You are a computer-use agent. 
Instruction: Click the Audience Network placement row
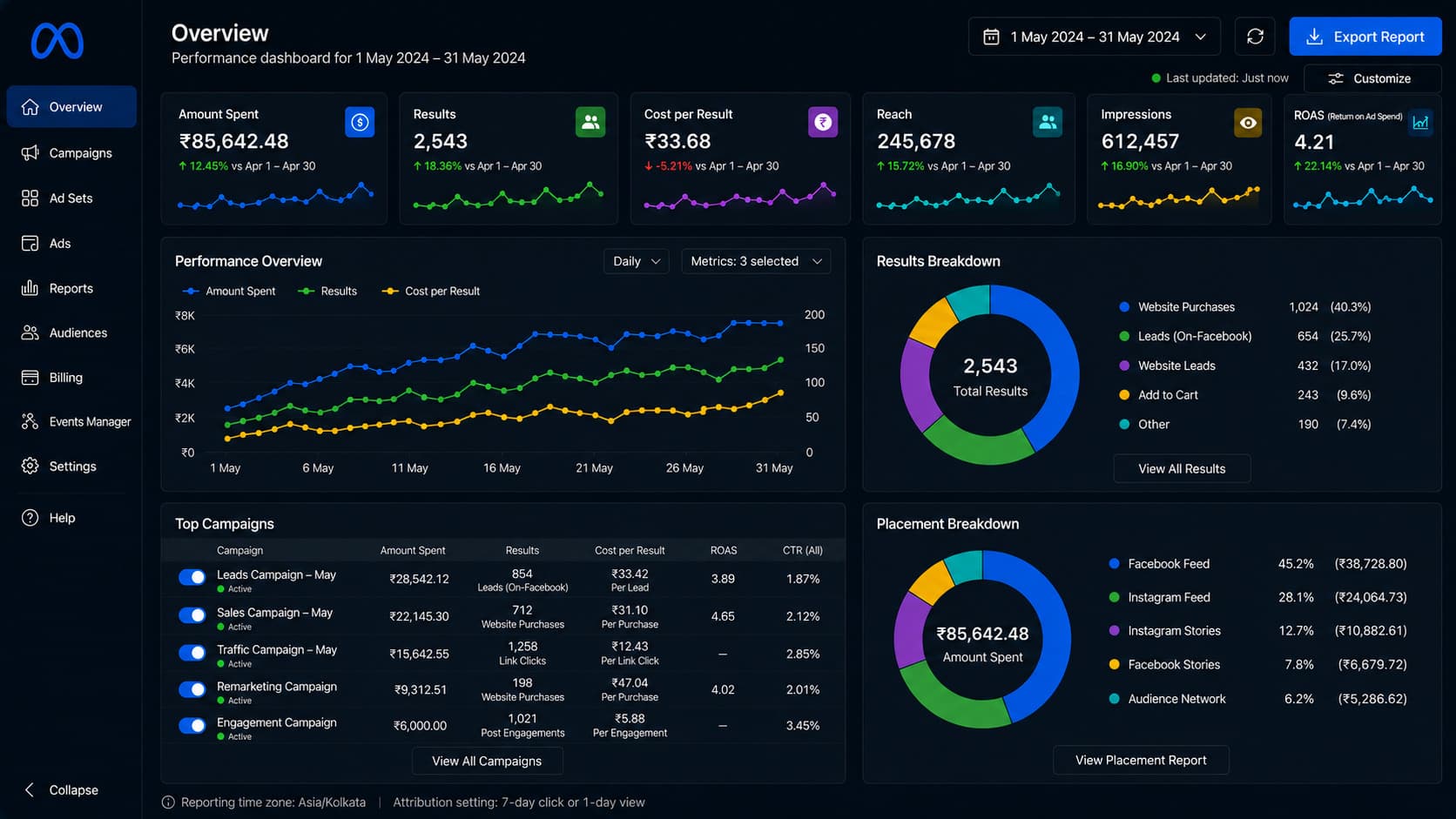(x=1257, y=699)
